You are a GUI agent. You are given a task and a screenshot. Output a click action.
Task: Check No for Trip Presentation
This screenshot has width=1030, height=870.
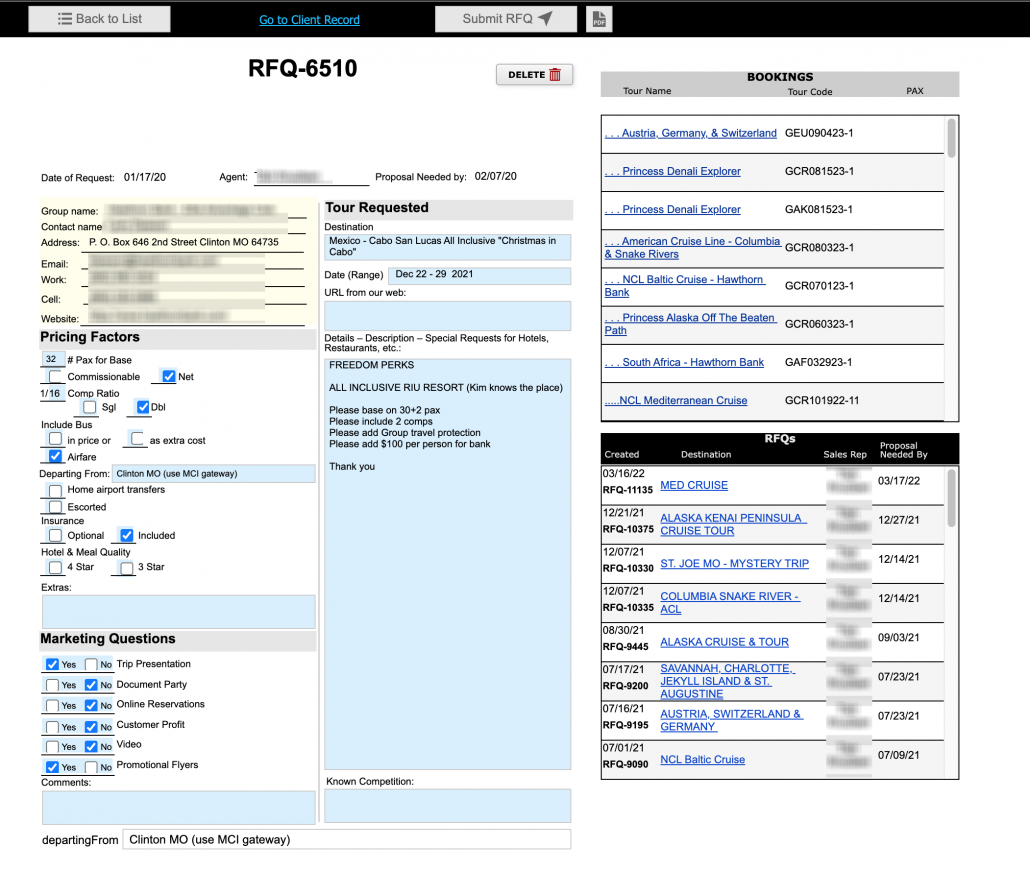point(92,664)
